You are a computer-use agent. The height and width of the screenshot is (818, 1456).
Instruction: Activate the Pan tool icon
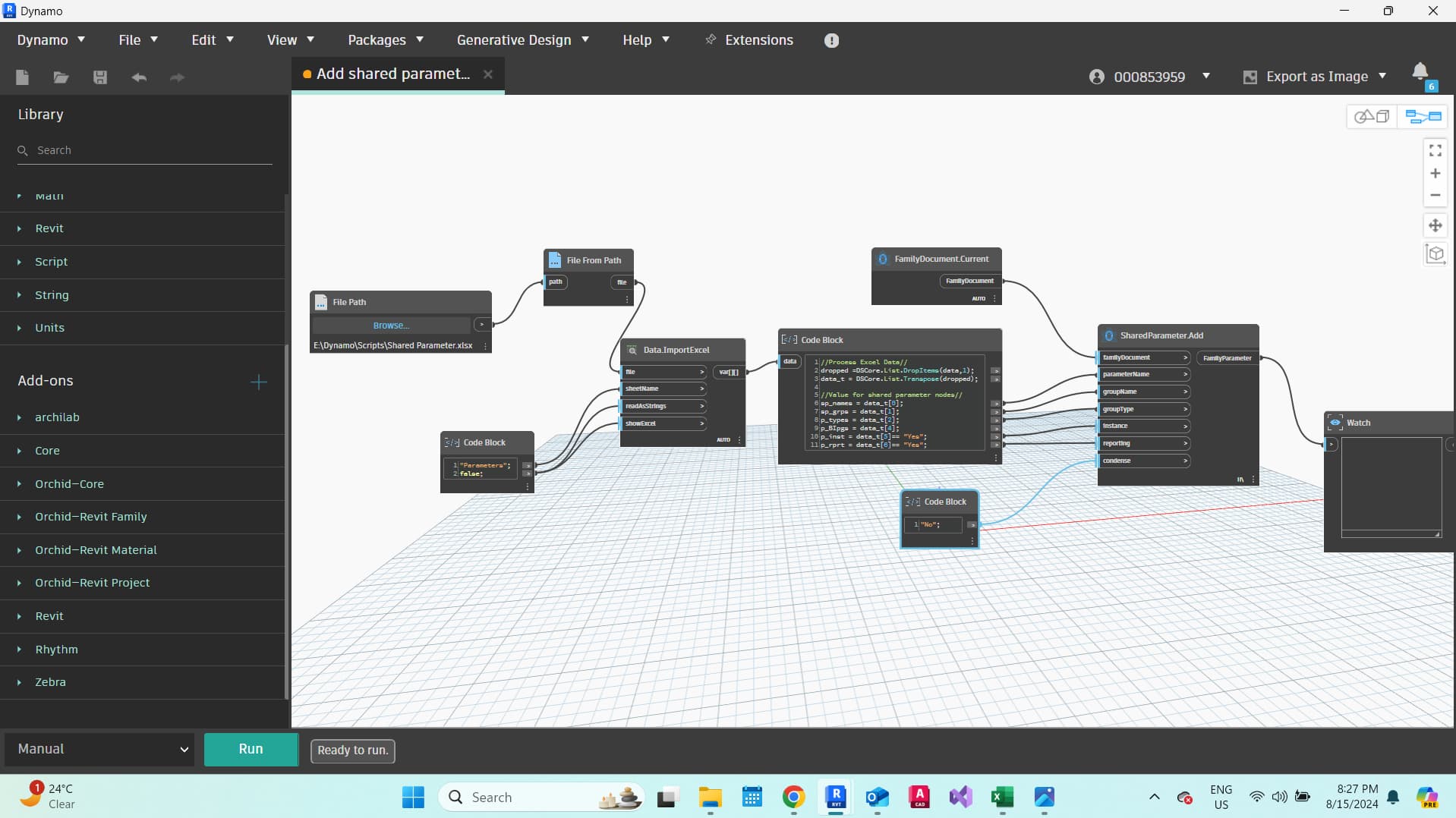click(x=1436, y=225)
